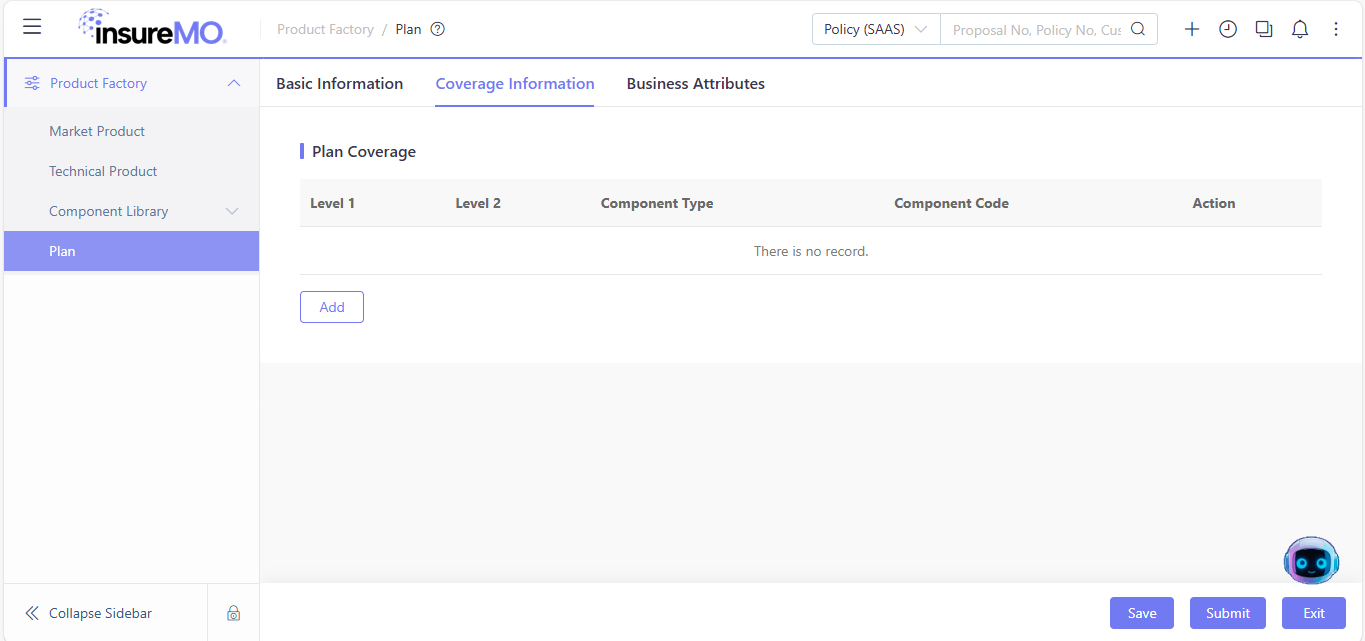Click the lock icon in sidebar footer
This screenshot has height=641, width=1365.
233,613
